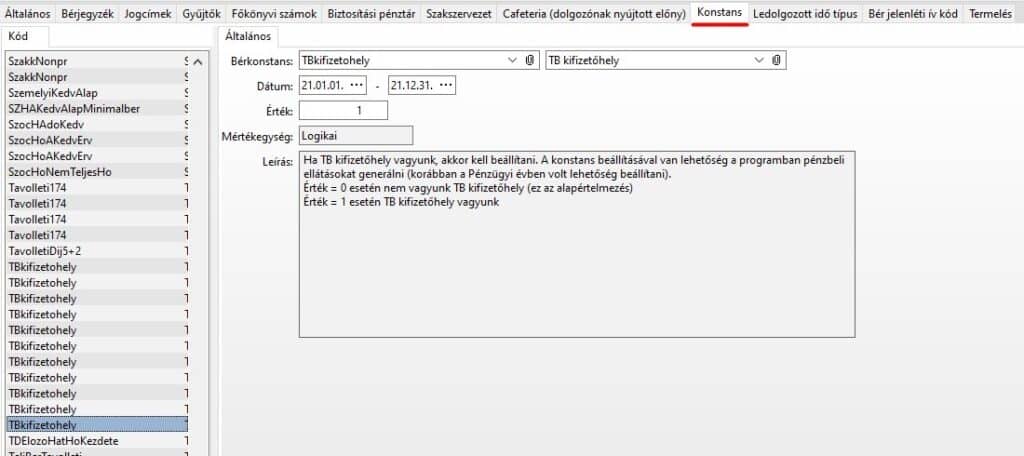Expand the Bérkonstans code dropdown

(512, 61)
